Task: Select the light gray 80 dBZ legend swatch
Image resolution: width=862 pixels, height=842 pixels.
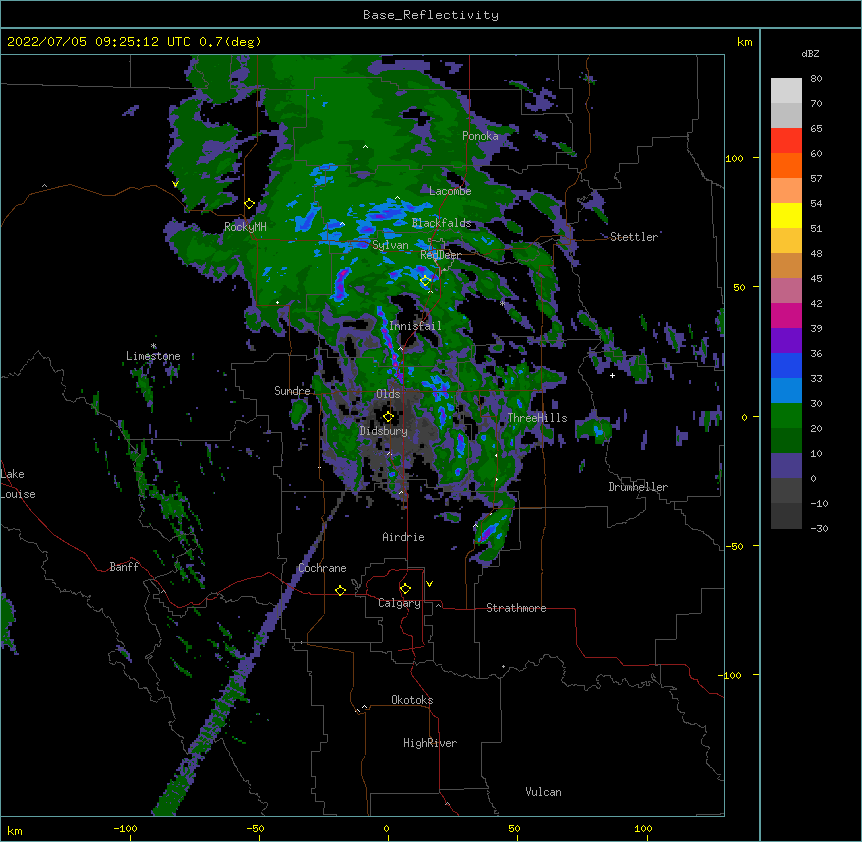Action: point(786,91)
